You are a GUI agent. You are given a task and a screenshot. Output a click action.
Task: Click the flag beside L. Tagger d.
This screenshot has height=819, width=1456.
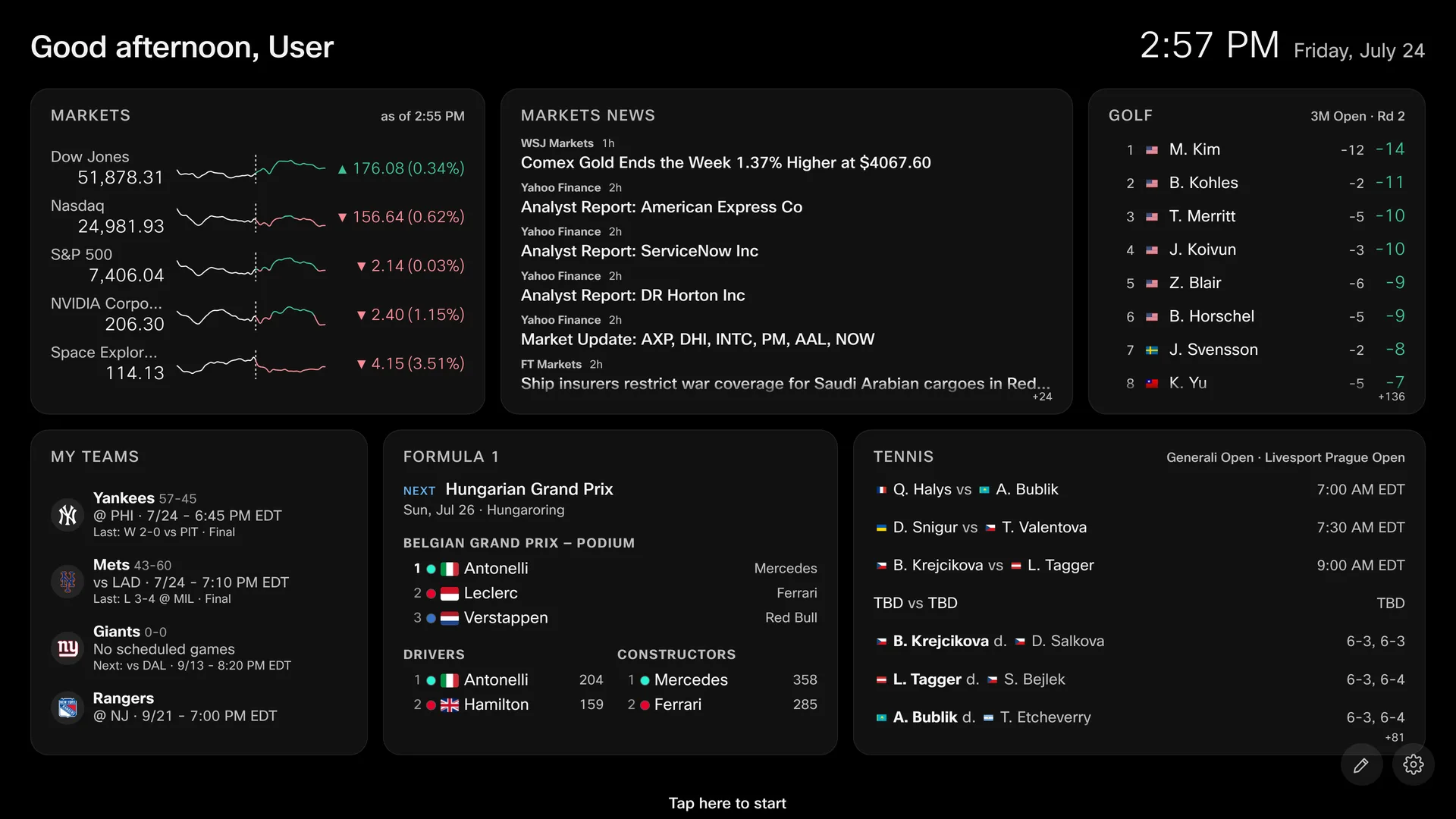(x=881, y=680)
